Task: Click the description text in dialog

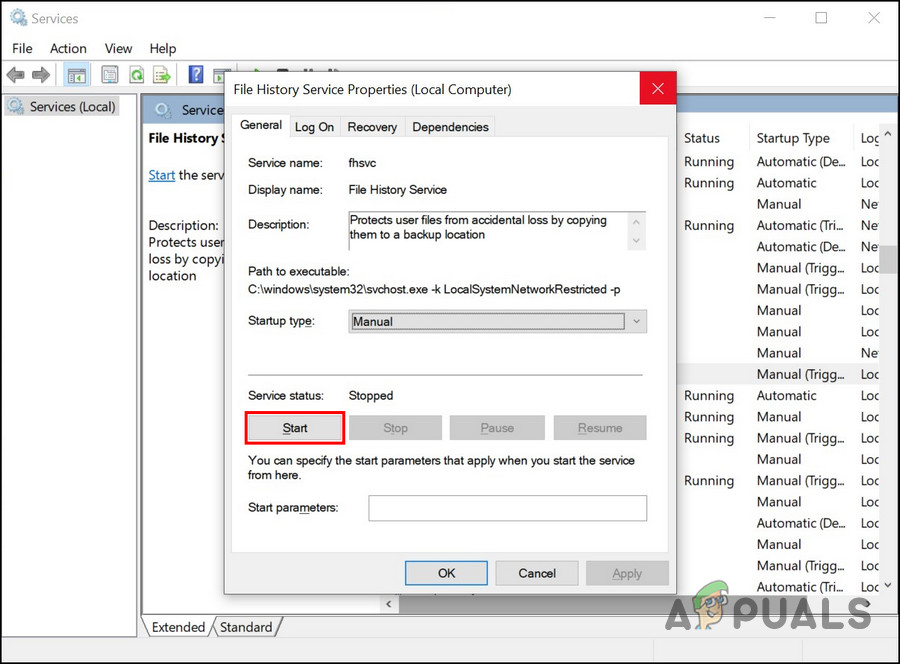Action: [478, 227]
